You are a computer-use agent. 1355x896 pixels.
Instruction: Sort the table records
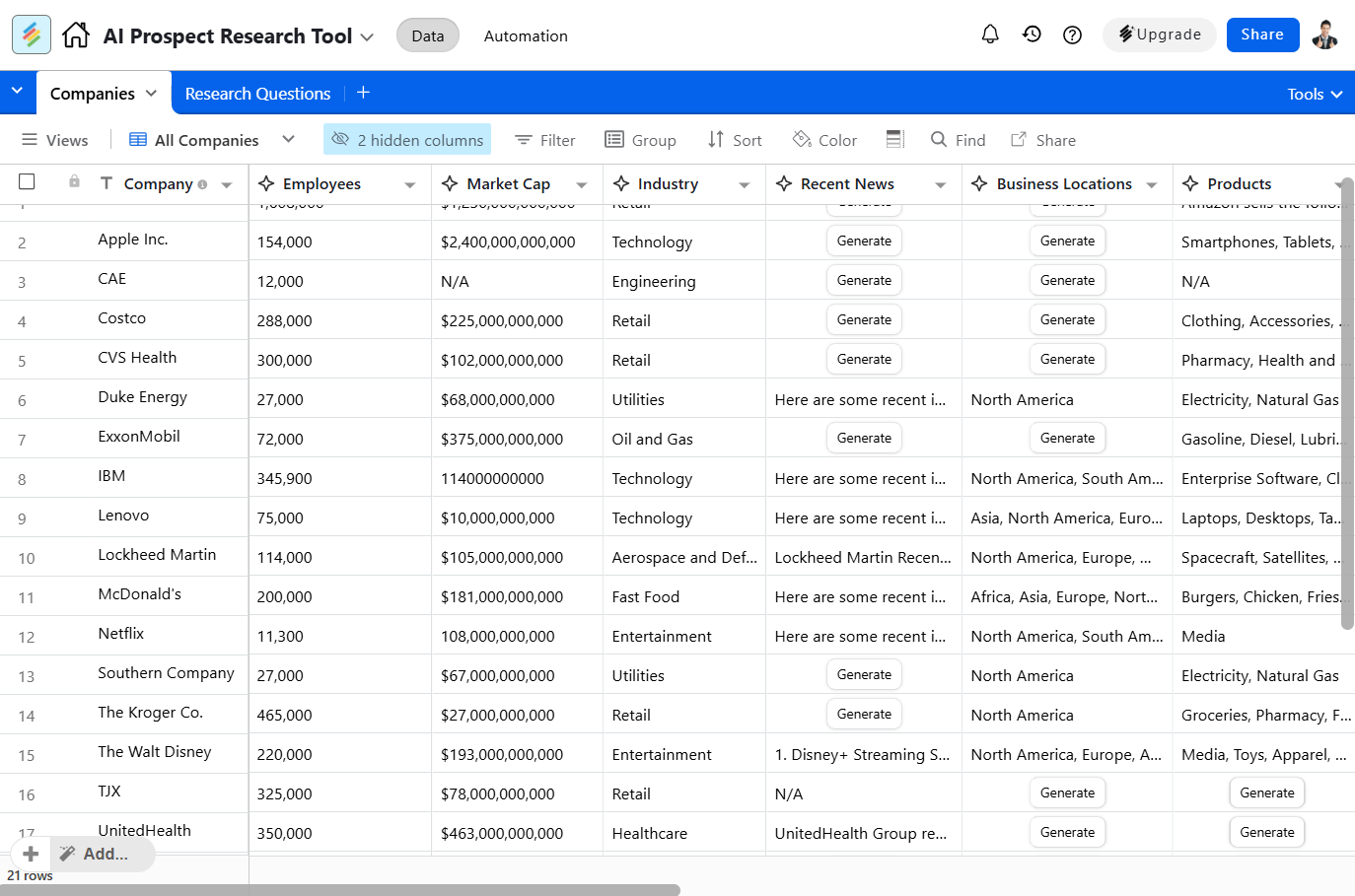[x=735, y=140]
